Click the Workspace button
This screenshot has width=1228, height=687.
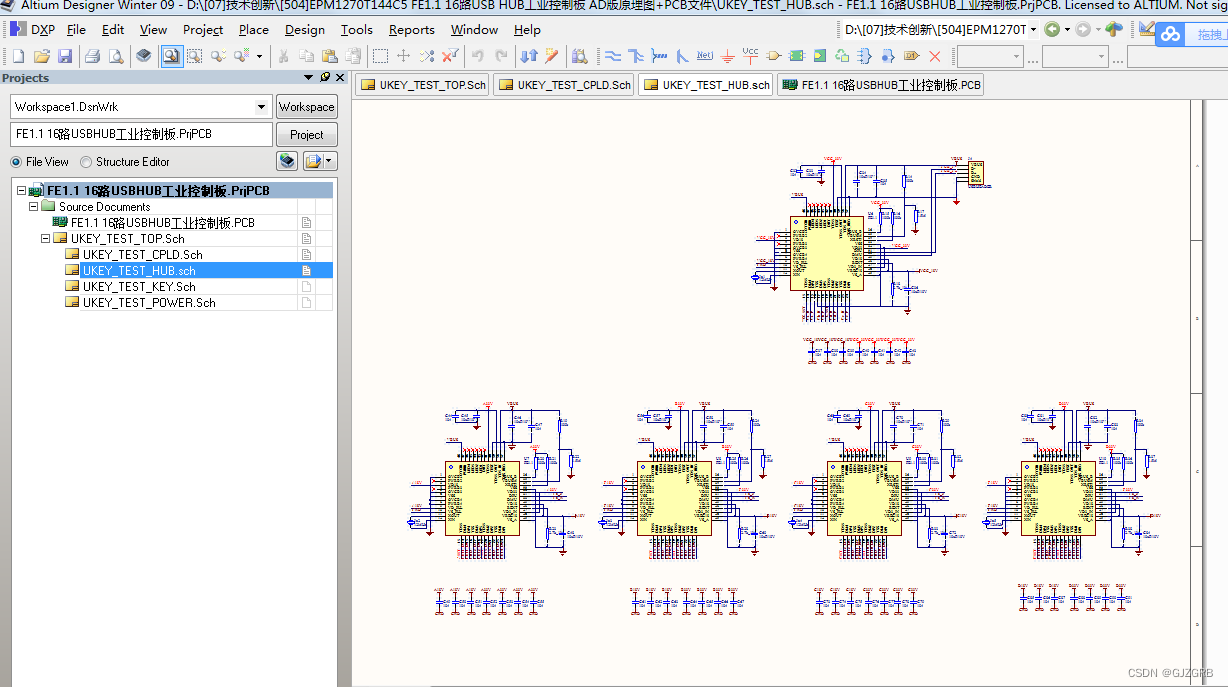306,107
